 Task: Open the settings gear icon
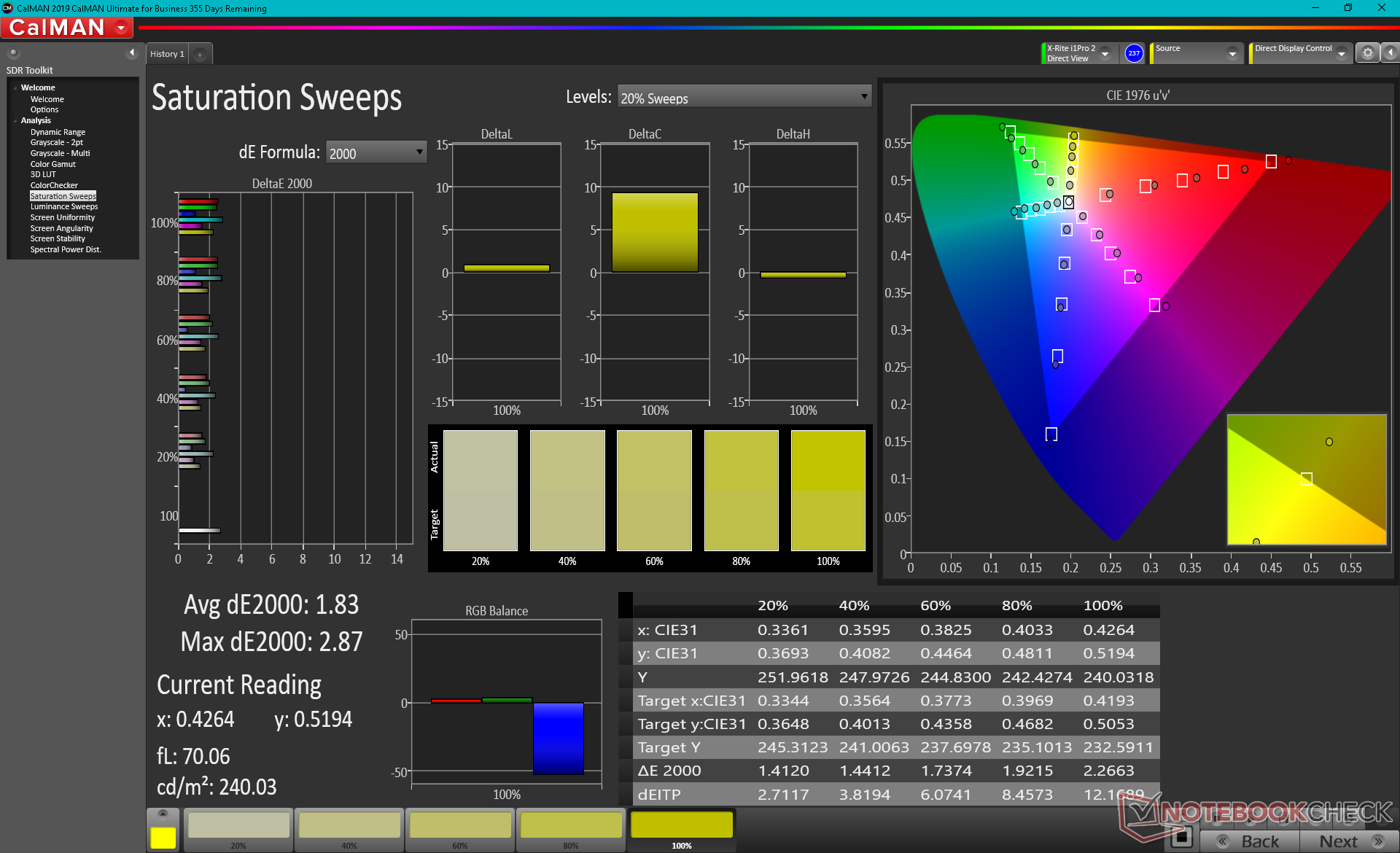coord(1367,53)
